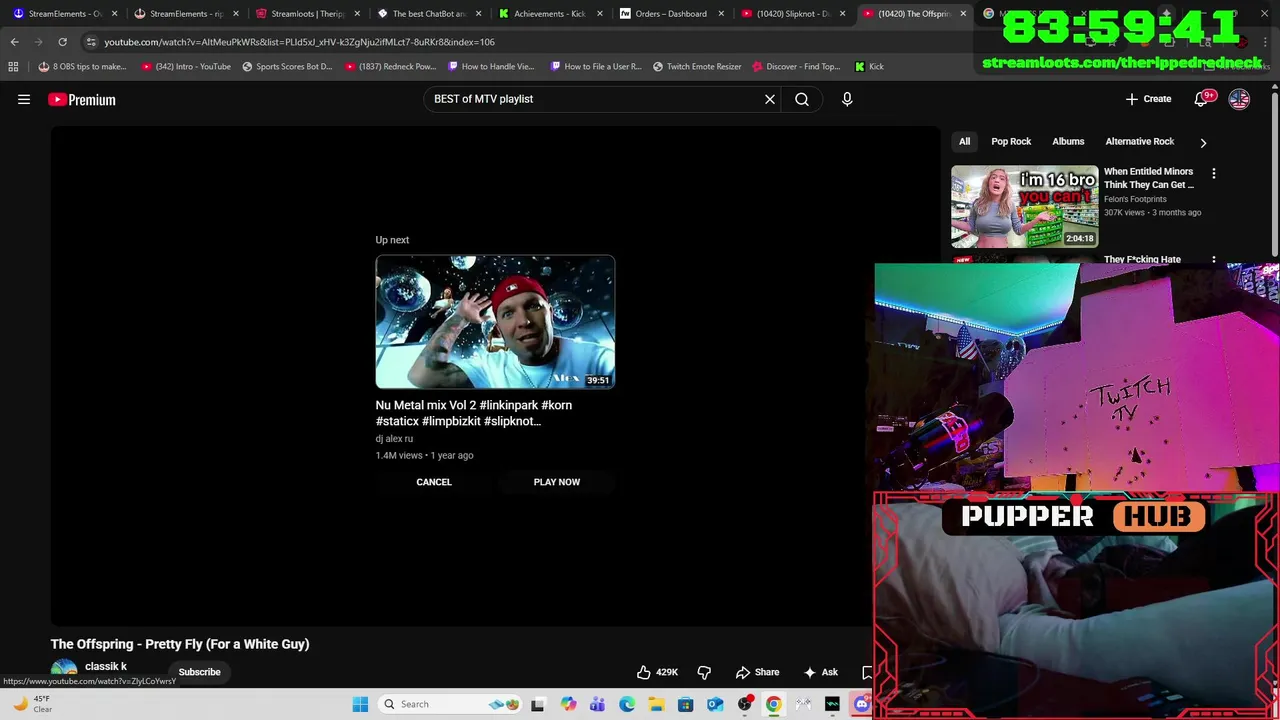
Task: Switch to Slipknot YouTube tab
Action: click(x=791, y=14)
